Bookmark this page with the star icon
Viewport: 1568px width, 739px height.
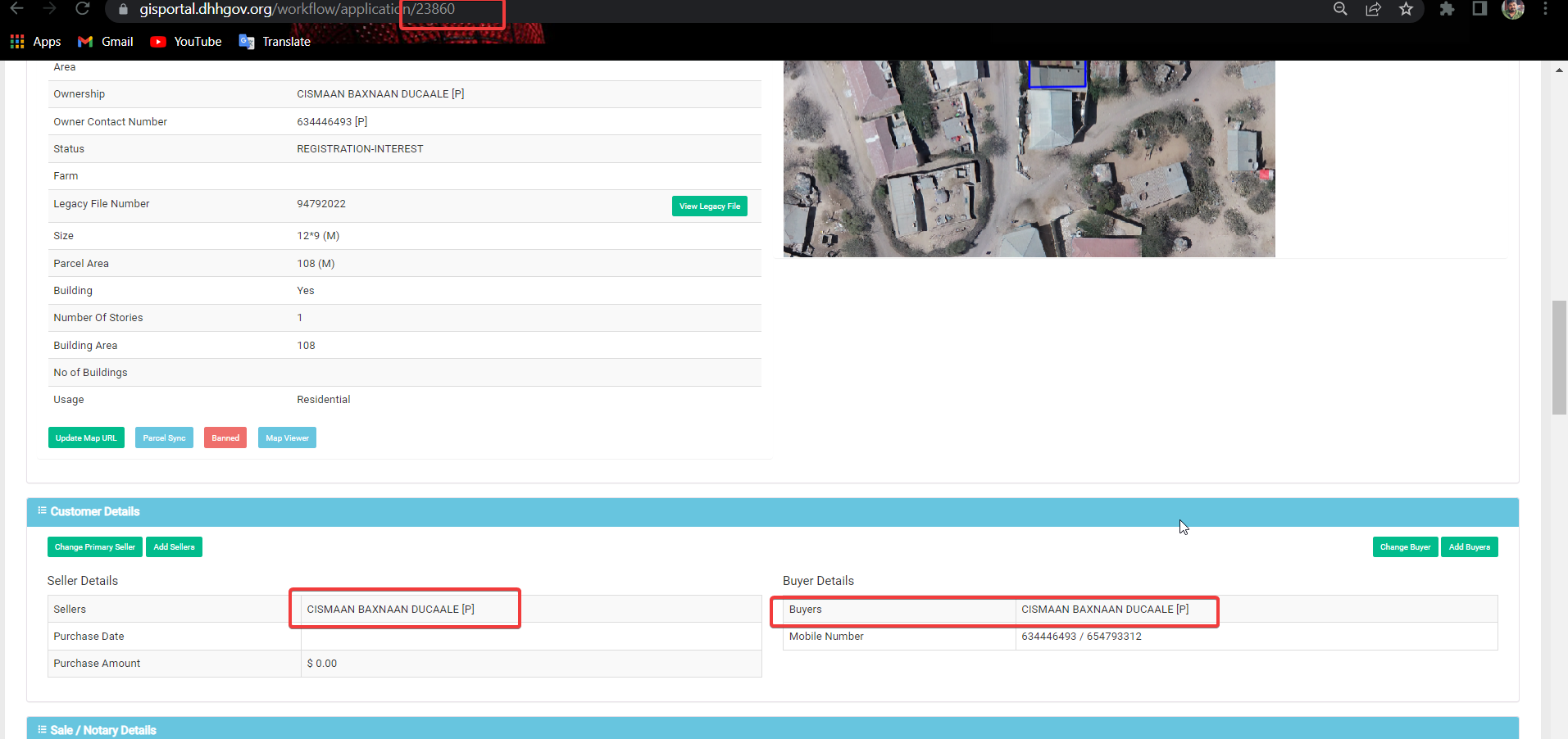click(1407, 9)
